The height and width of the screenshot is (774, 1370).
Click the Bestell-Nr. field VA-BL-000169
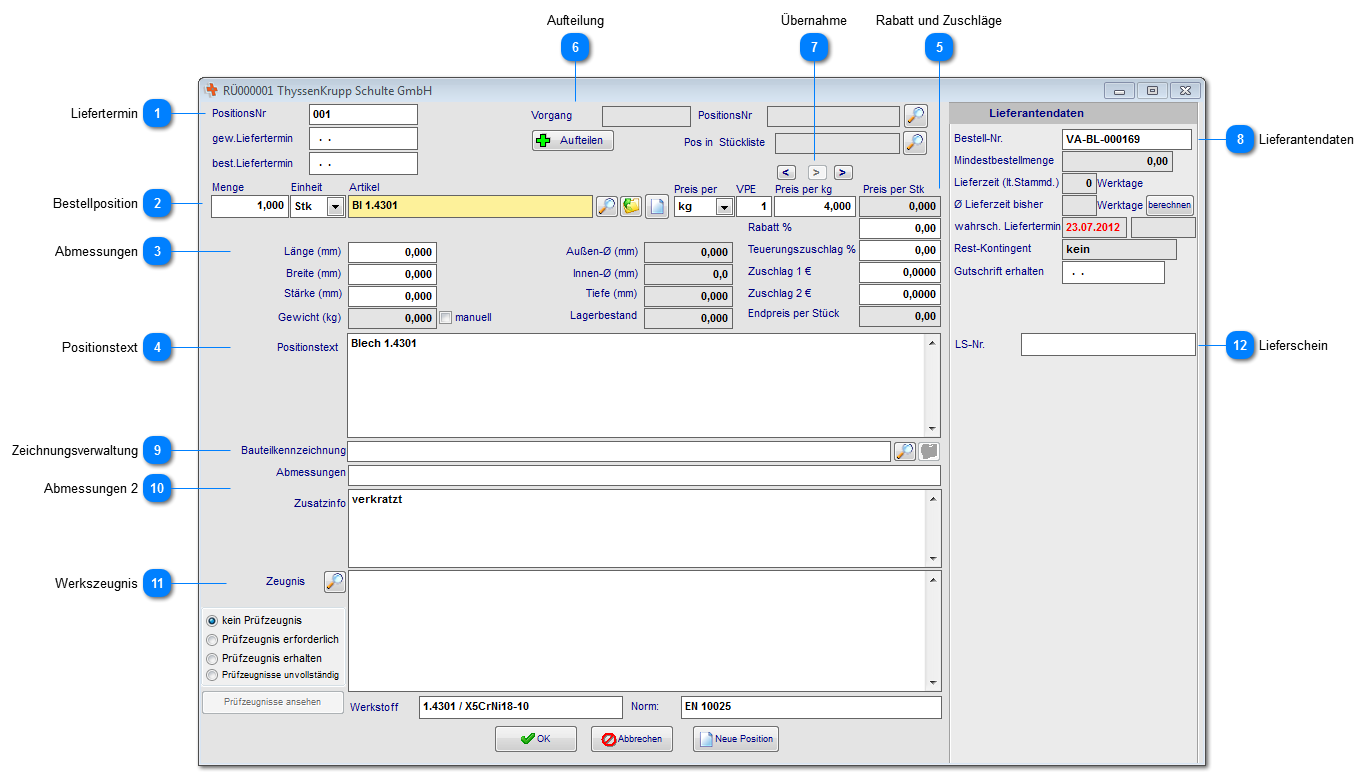(x=1127, y=139)
